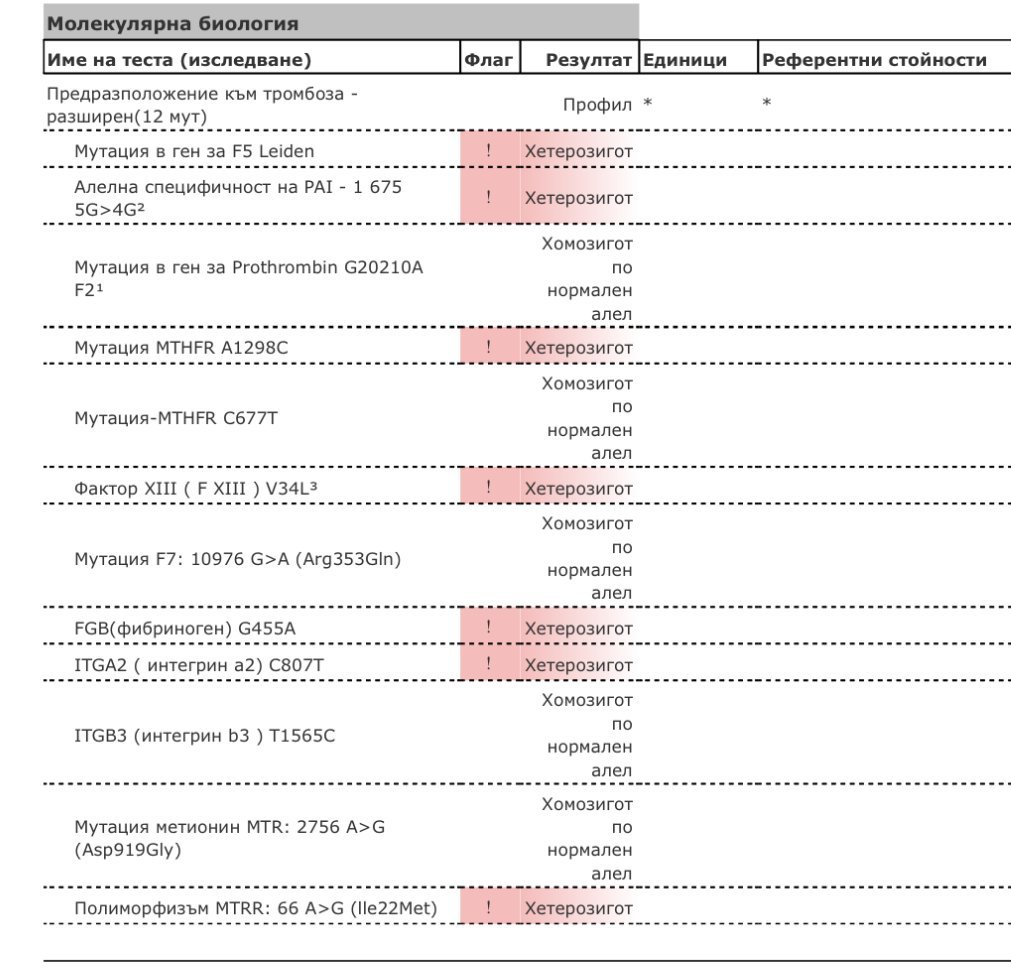Click the flag mark in the PAI-1 675 row
The height and width of the screenshot is (972, 1011).
coord(489,198)
